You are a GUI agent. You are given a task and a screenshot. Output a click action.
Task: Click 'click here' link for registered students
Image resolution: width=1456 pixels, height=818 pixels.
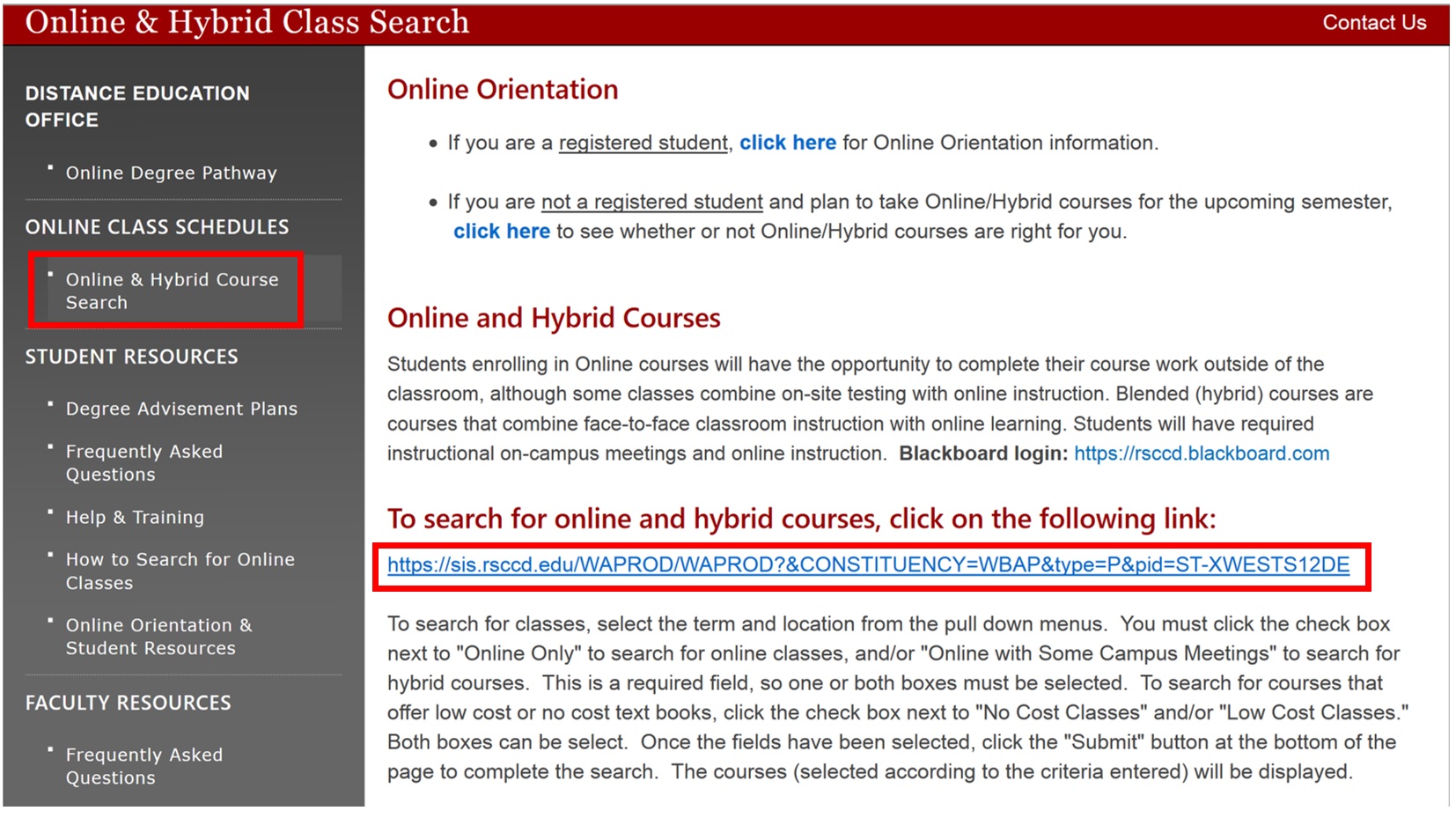pos(787,143)
